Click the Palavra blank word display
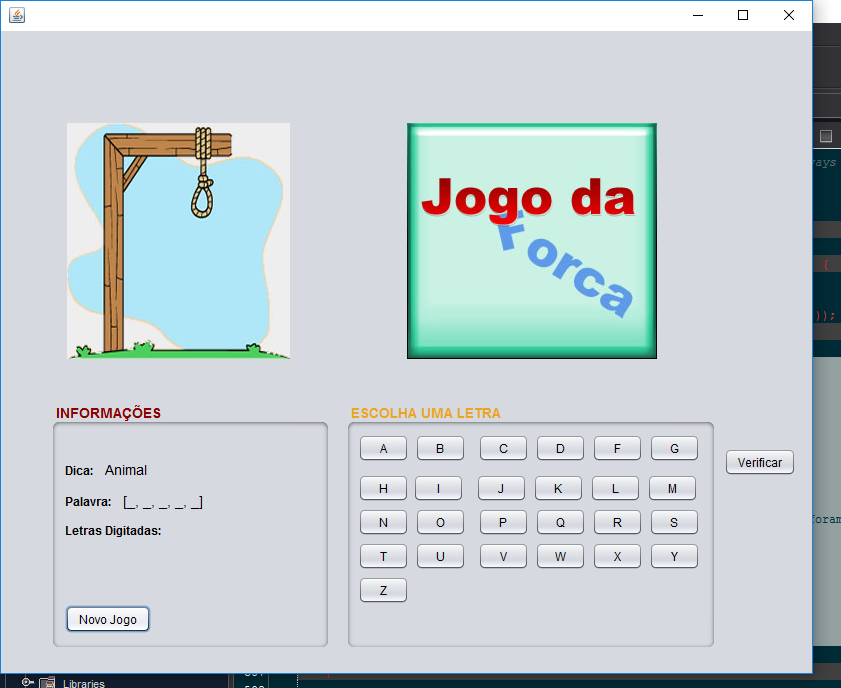This screenshot has width=841, height=688. click(x=163, y=502)
